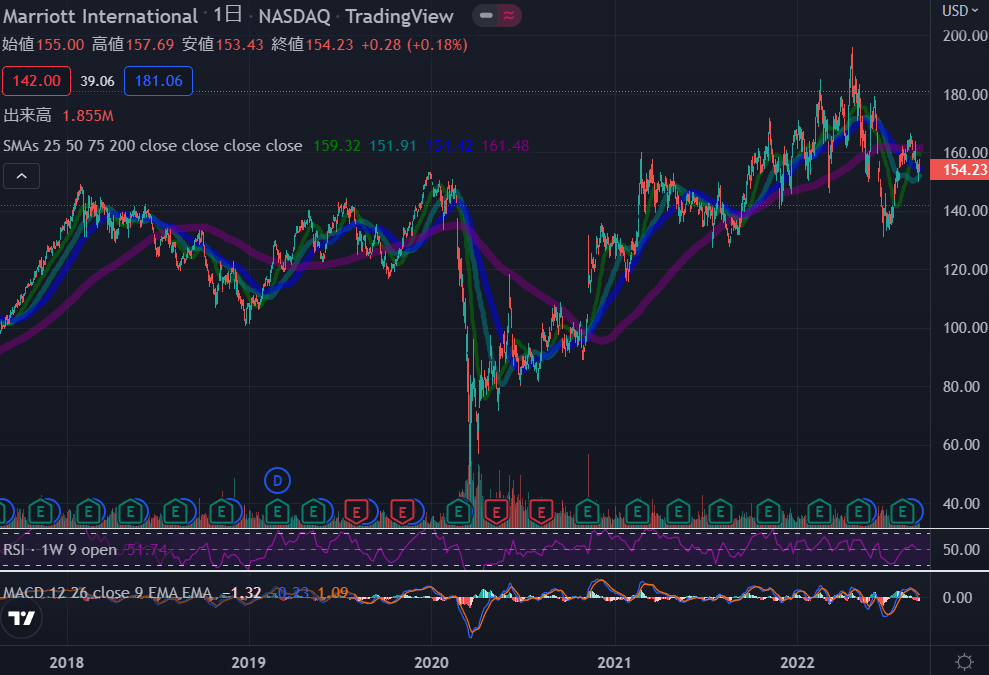Click the 120.00 price axis label
989x675 pixels.
(x=965, y=269)
